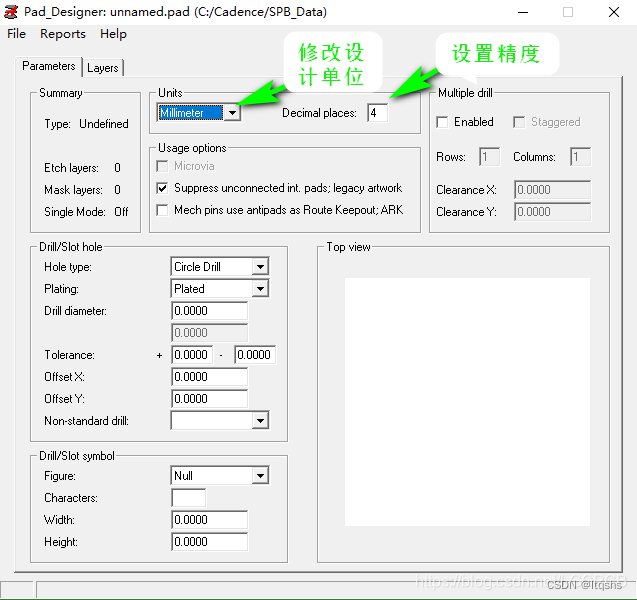Click the Drill diameter input field
Screen dimensions: 637x600
209,311
